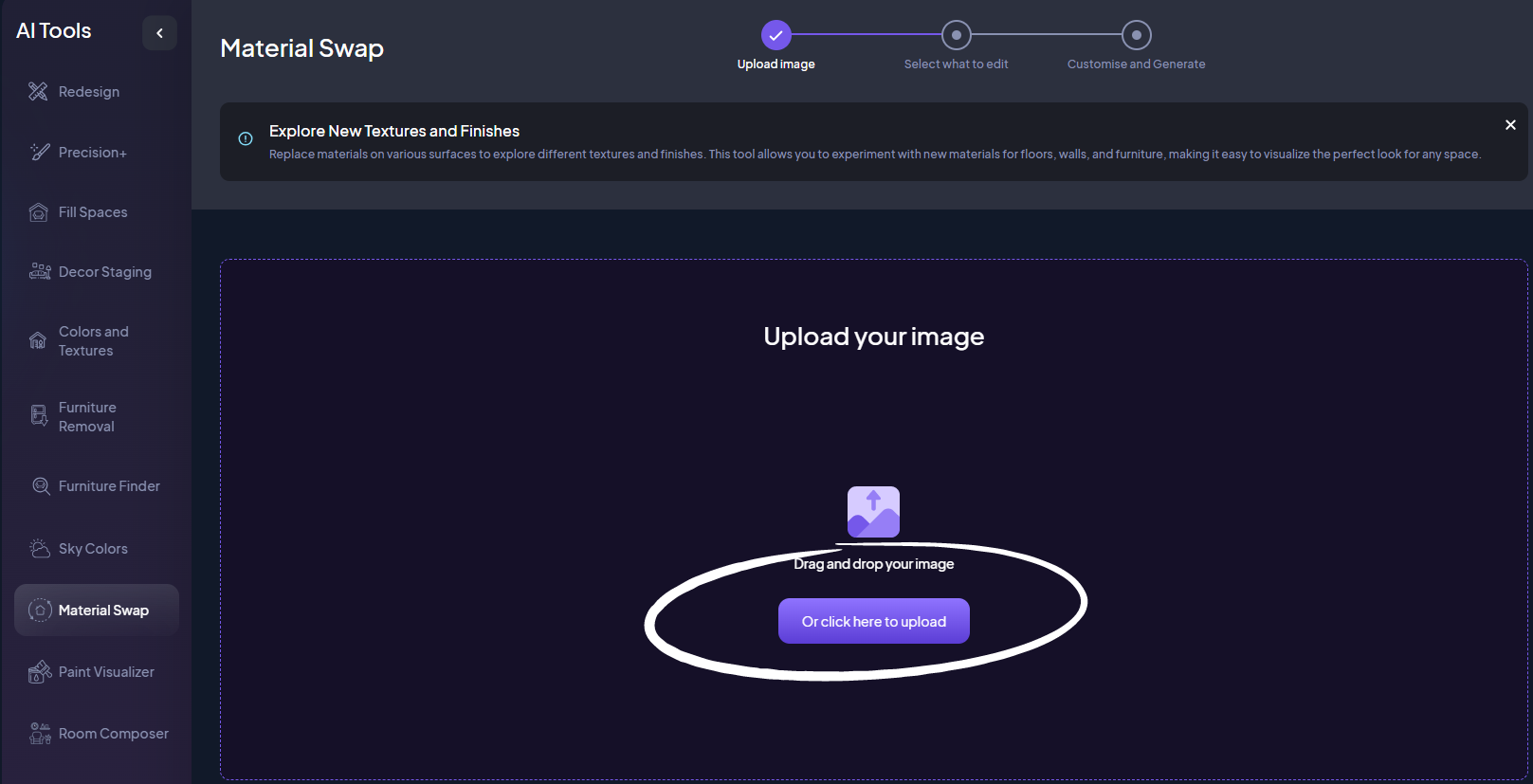Click the image upload icon
Viewport: 1533px width, 784px height.
(x=873, y=512)
